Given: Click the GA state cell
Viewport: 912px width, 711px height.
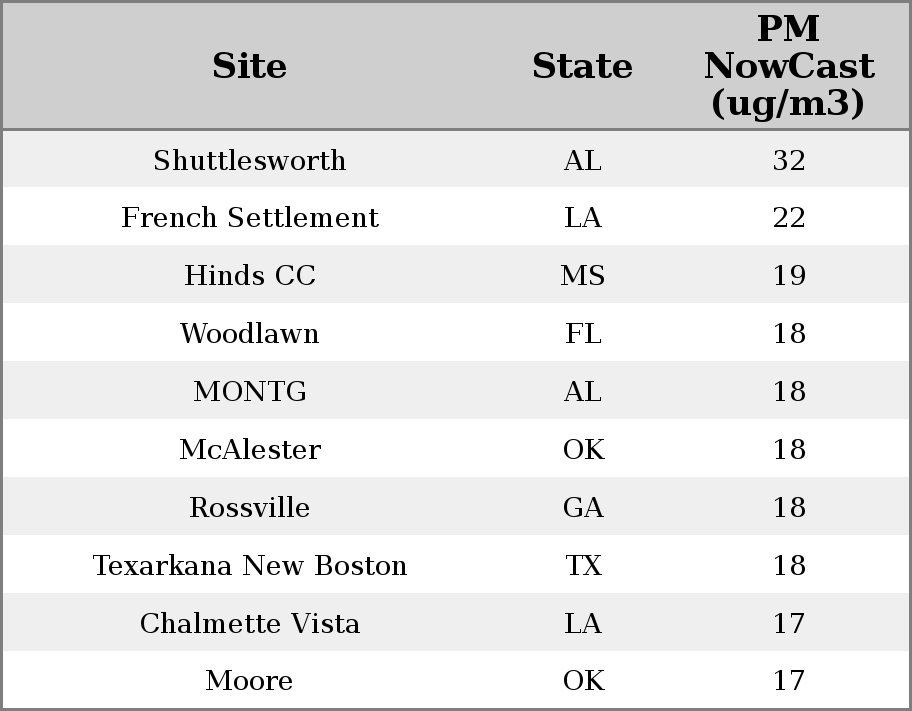Looking at the screenshot, I should click(x=582, y=507).
